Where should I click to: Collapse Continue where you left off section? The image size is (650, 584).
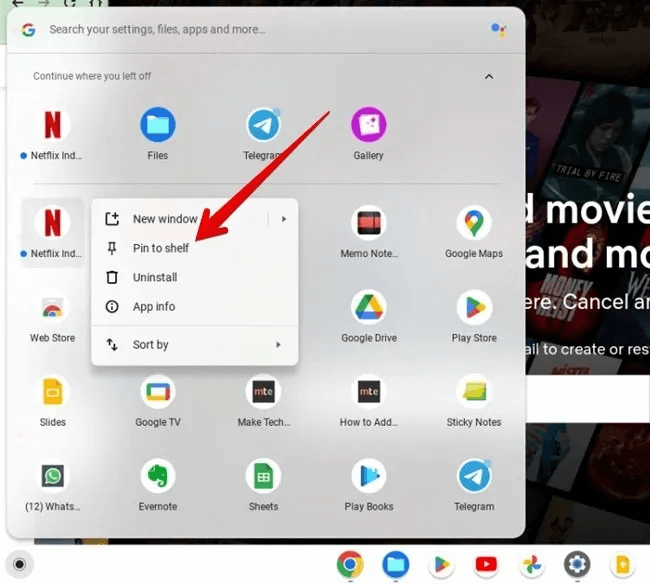(489, 76)
